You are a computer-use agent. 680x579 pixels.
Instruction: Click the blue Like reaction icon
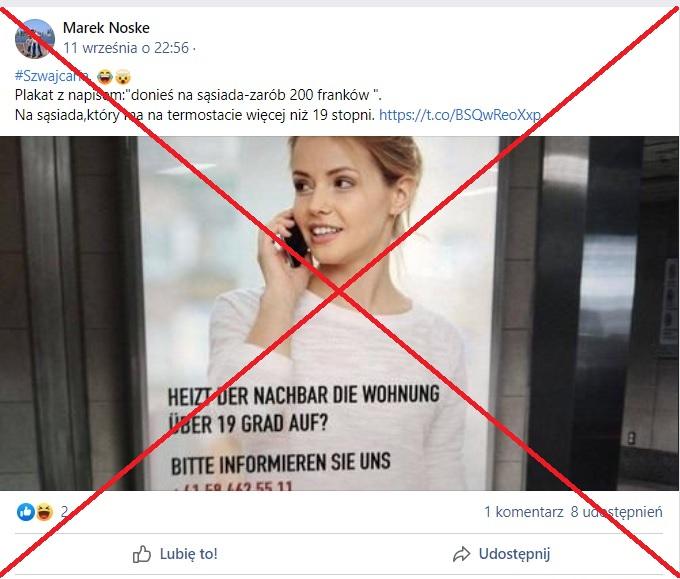click(26, 512)
